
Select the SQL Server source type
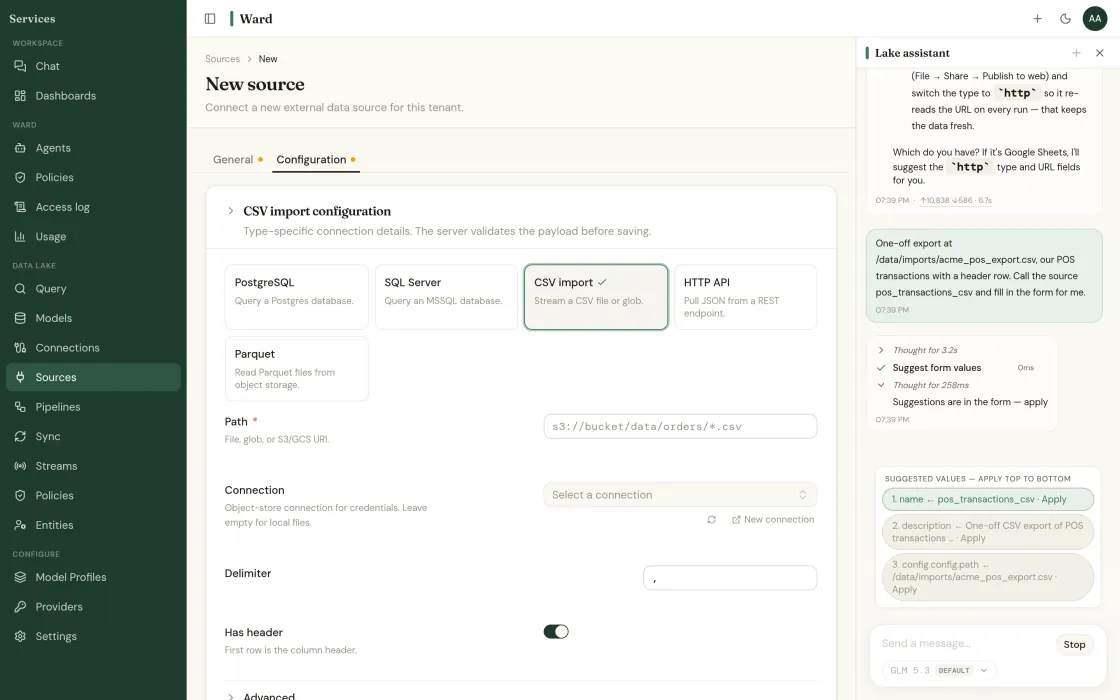446,297
